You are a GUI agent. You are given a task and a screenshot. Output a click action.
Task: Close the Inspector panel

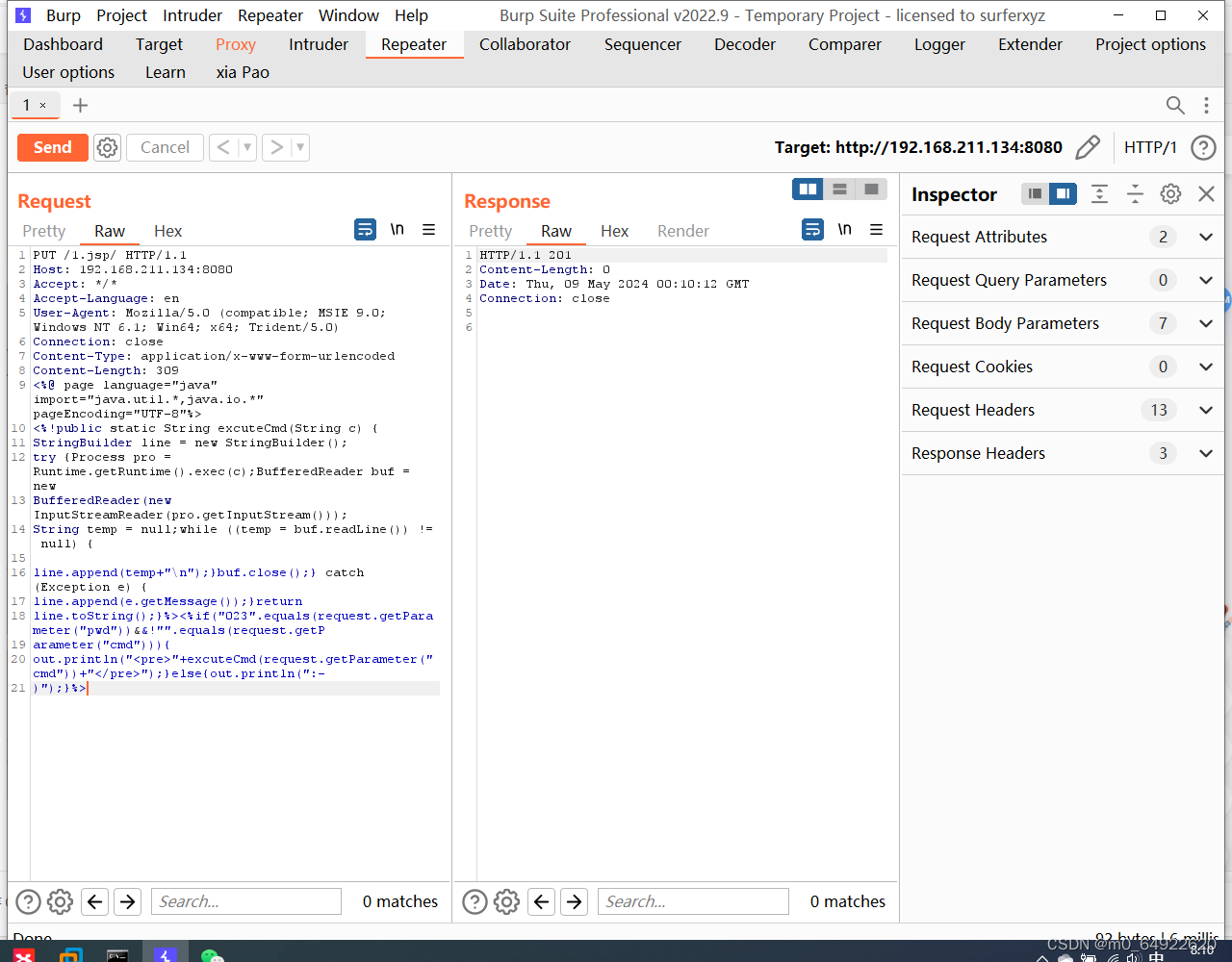click(x=1206, y=194)
